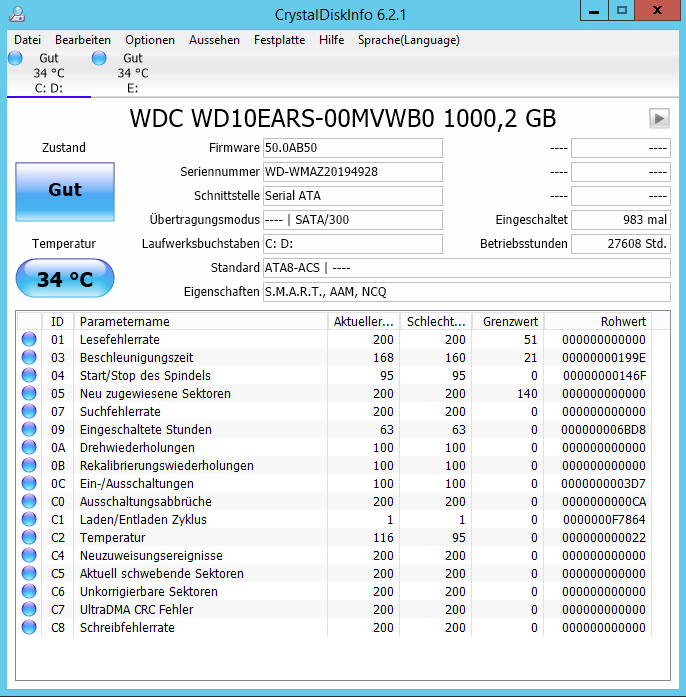Click the Seriennummer field WD-WMAZ20194928

(353, 172)
